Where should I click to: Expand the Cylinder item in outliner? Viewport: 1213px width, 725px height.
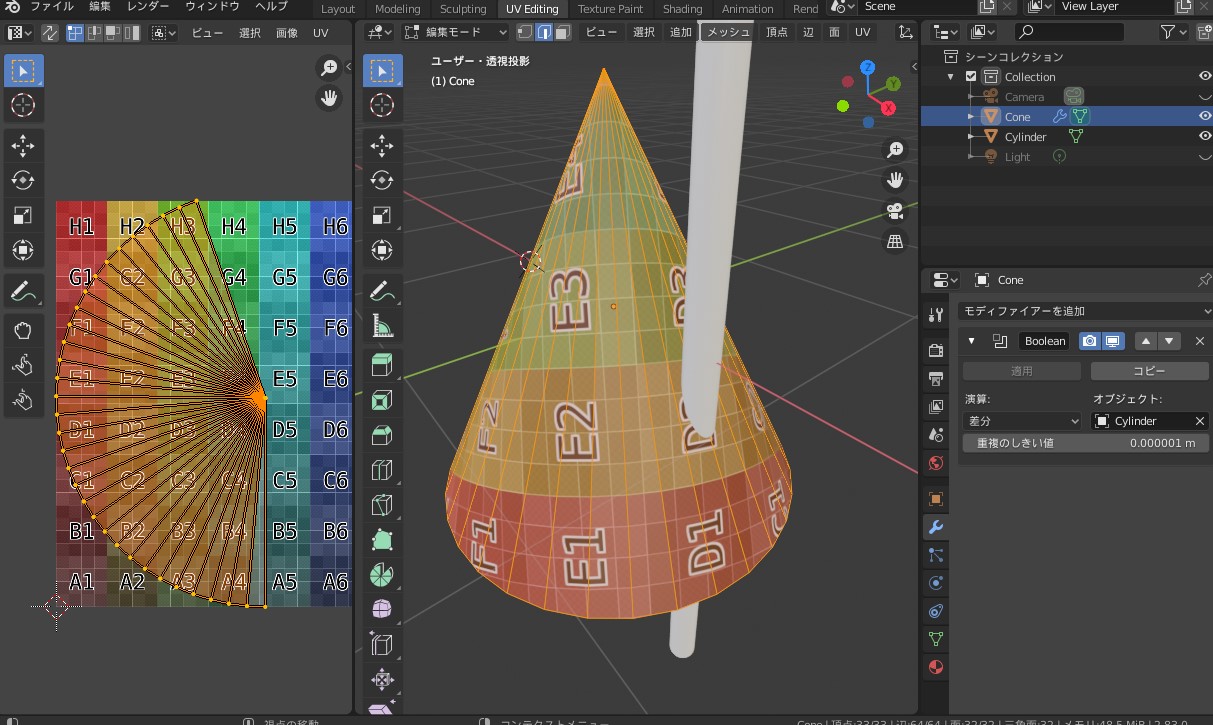971,137
